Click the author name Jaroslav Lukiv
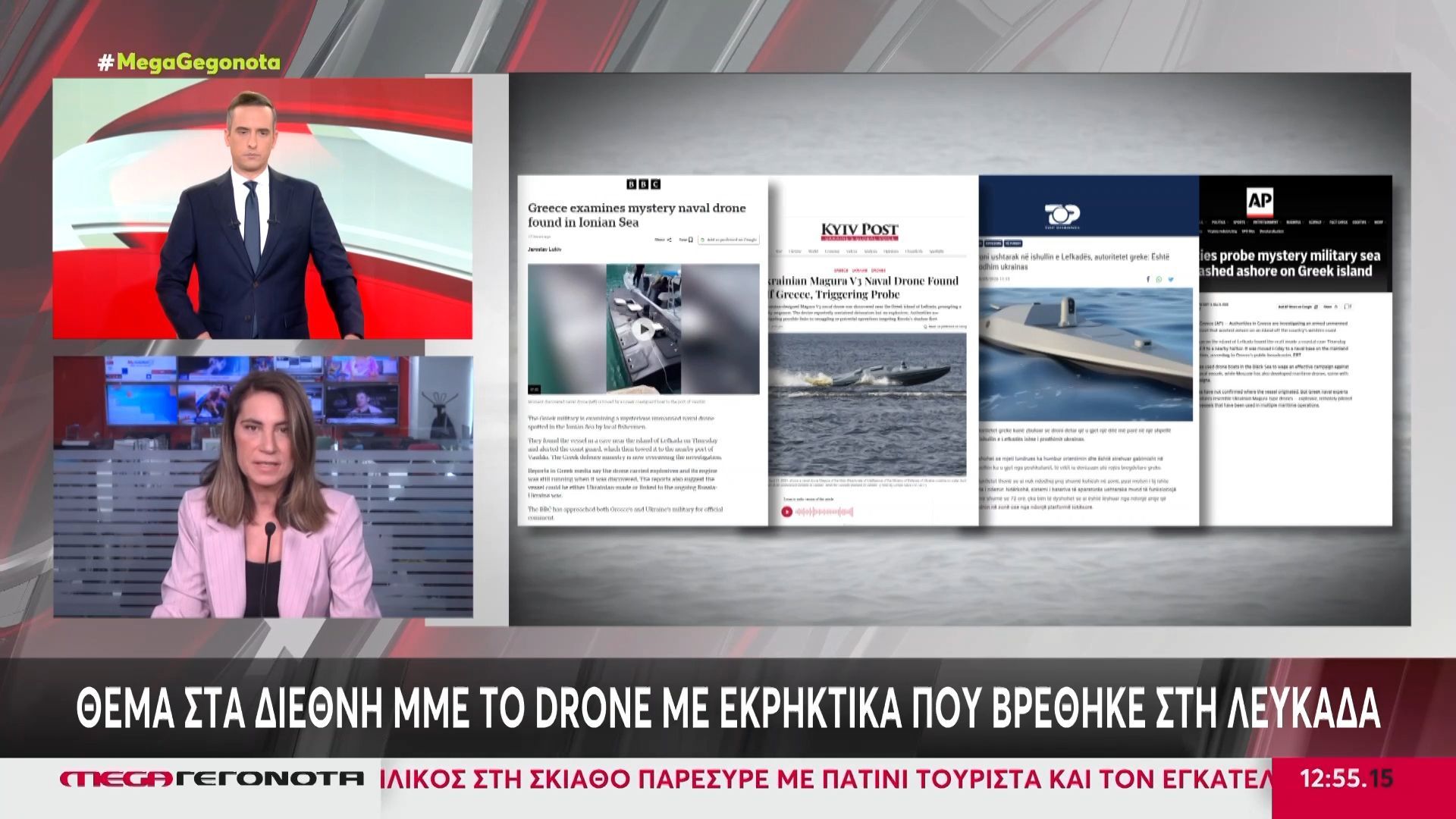 coord(545,249)
